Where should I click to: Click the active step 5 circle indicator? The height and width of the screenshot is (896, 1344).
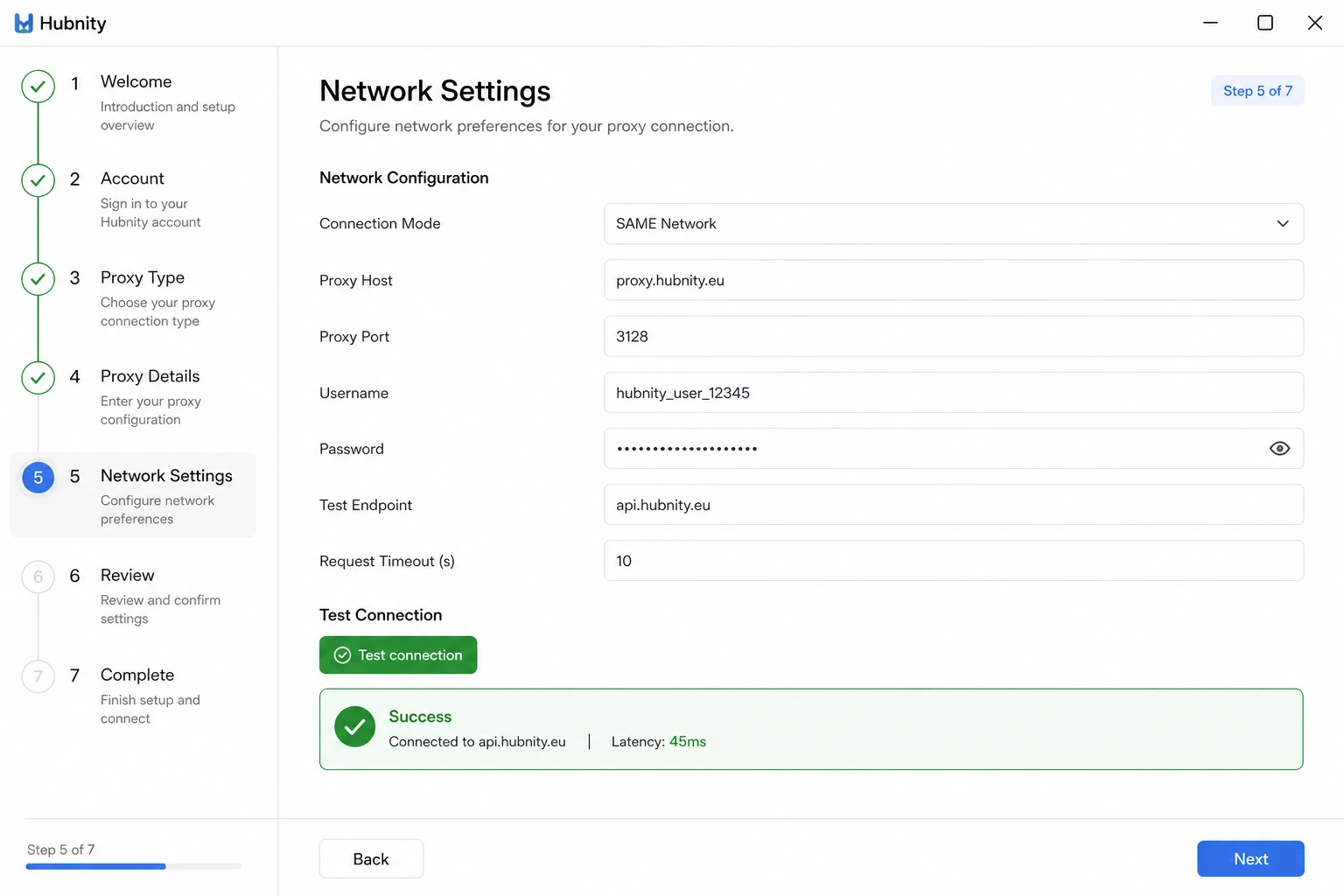click(x=38, y=477)
